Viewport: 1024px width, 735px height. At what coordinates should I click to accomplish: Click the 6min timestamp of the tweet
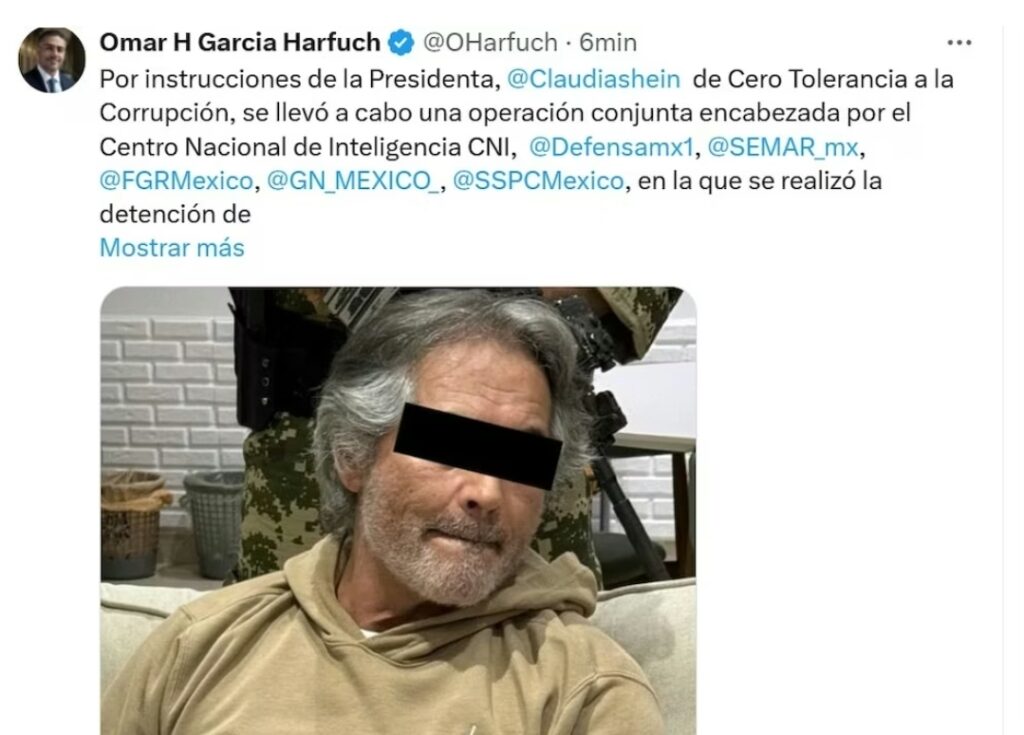pyautogui.click(x=608, y=42)
